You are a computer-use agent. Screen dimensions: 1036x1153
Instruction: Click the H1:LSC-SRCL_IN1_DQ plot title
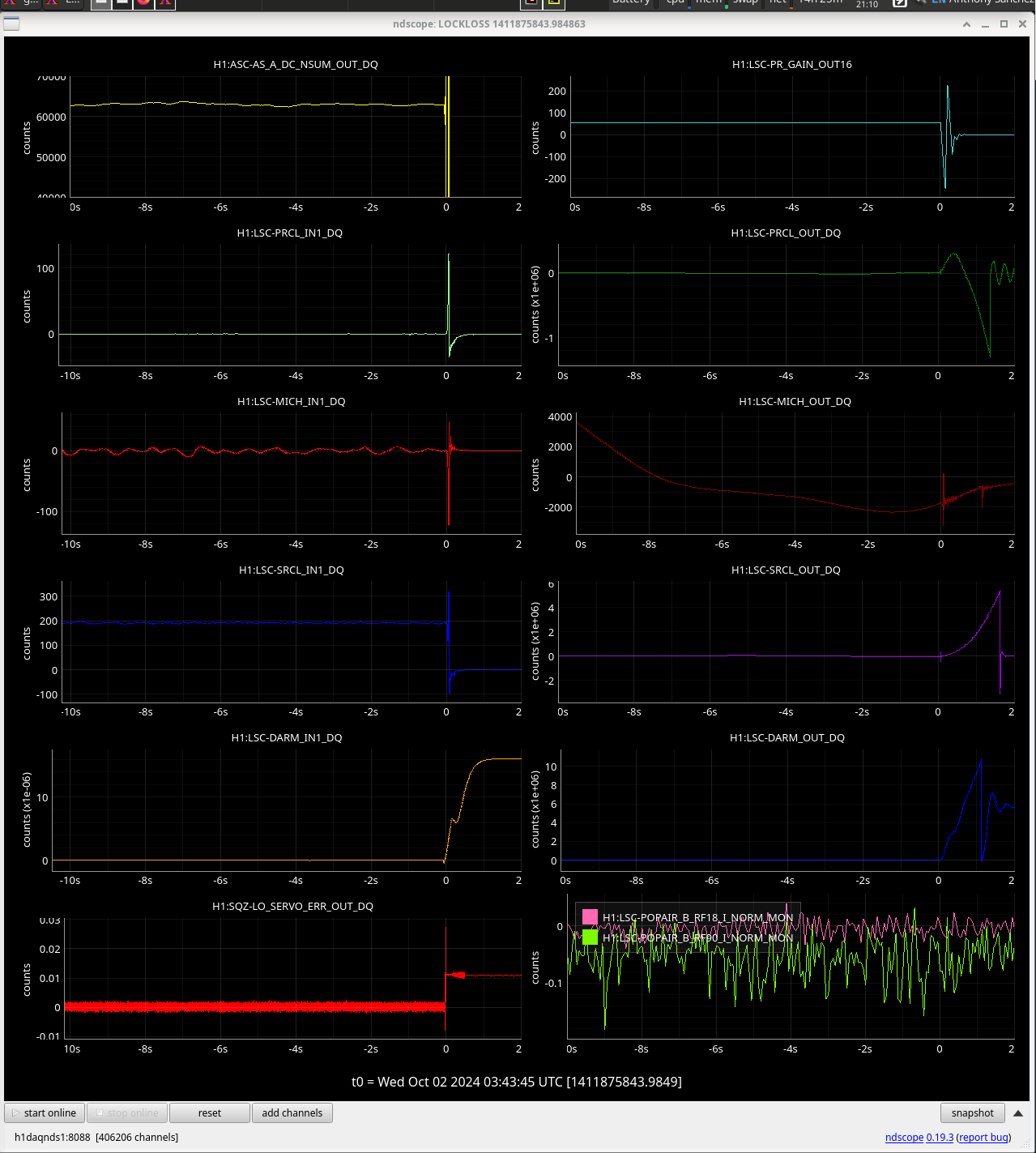coord(292,570)
